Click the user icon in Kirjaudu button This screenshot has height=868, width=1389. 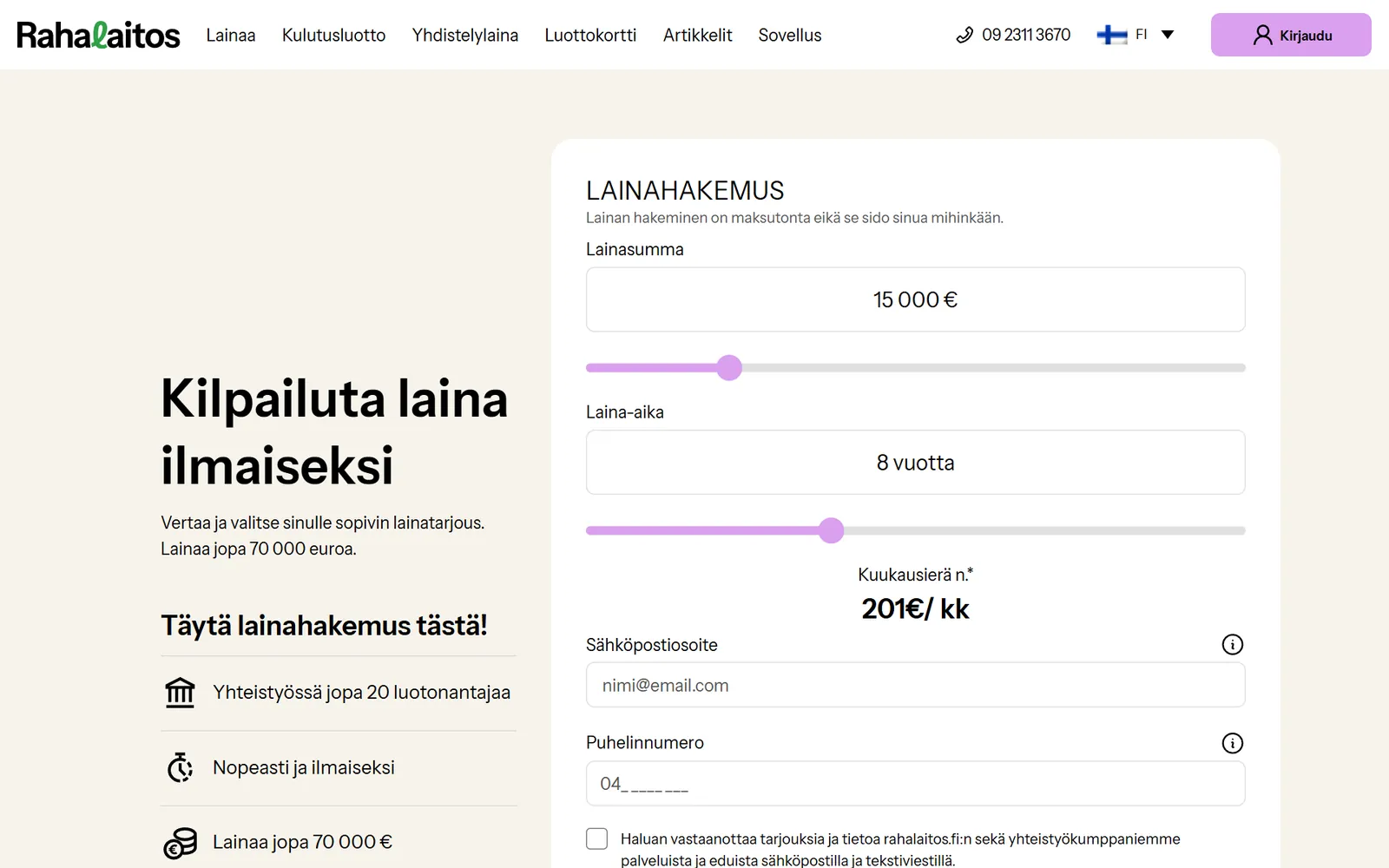pyautogui.click(x=1262, y=35)
